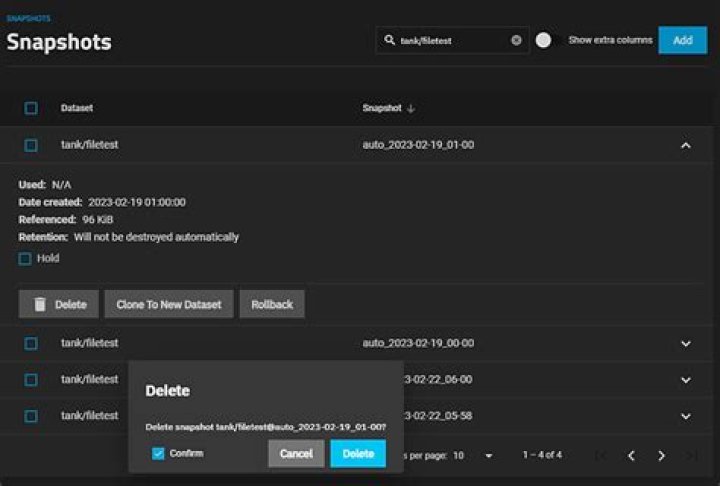Click the trash Delete button in snapshot details
The height and width of the screenshot is (486, 720).
(x=59, y=304)
